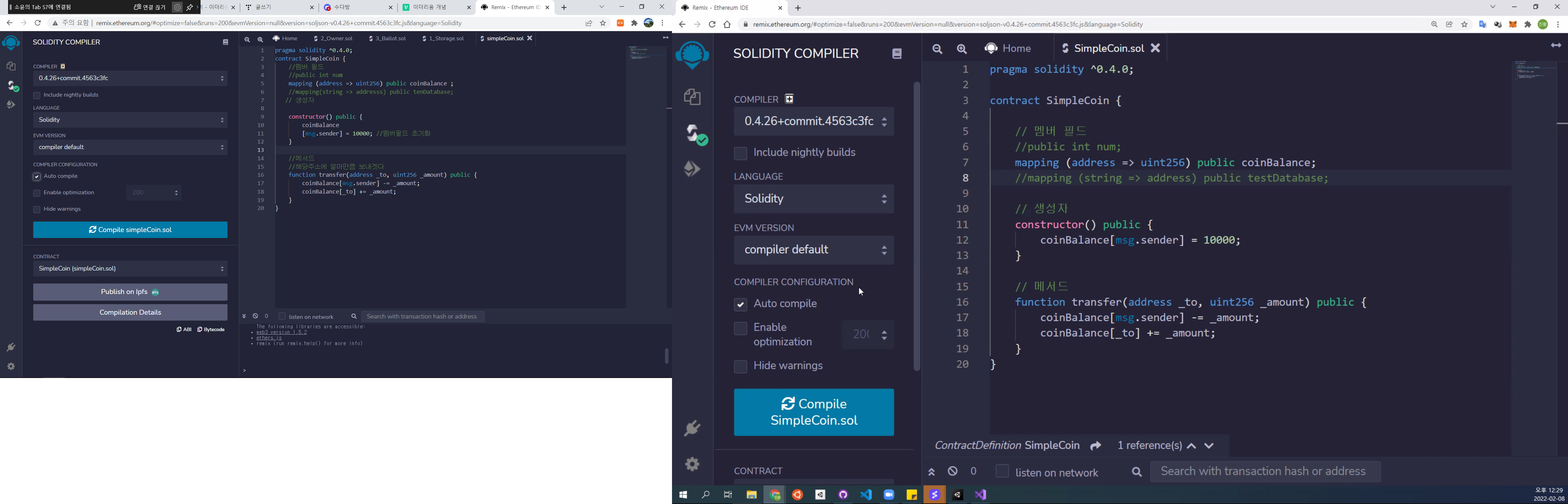Click transaction hash search field in left window
1568x504 pixels.
pyautogui.click(x=423, y=316)
